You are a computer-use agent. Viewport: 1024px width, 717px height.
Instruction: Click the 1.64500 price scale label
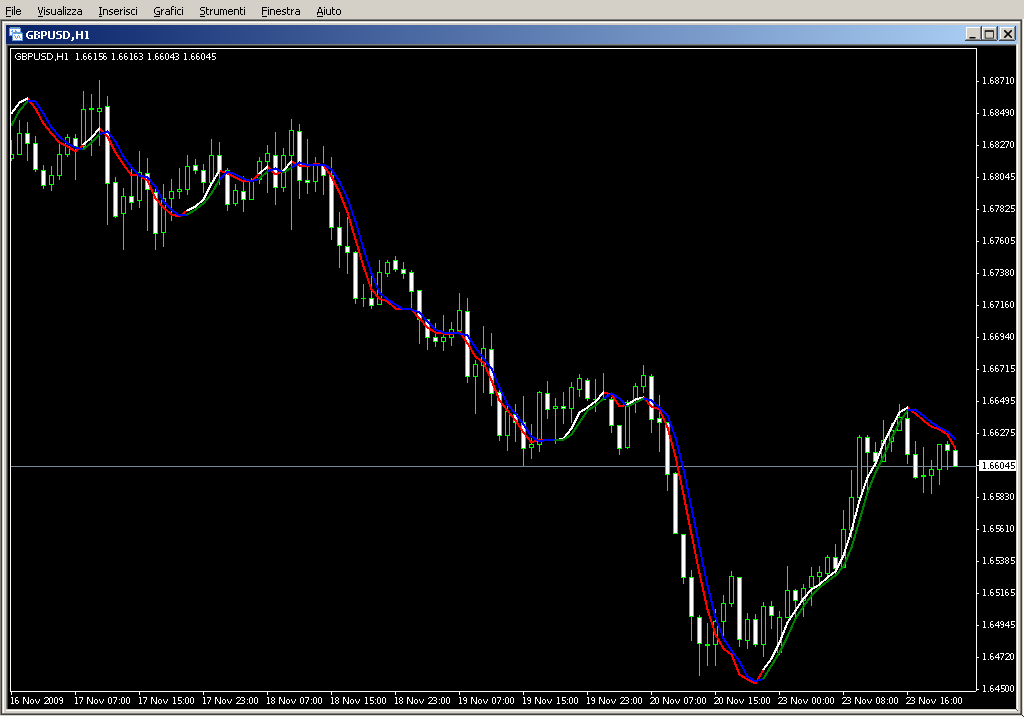click(x=997, y=689)
